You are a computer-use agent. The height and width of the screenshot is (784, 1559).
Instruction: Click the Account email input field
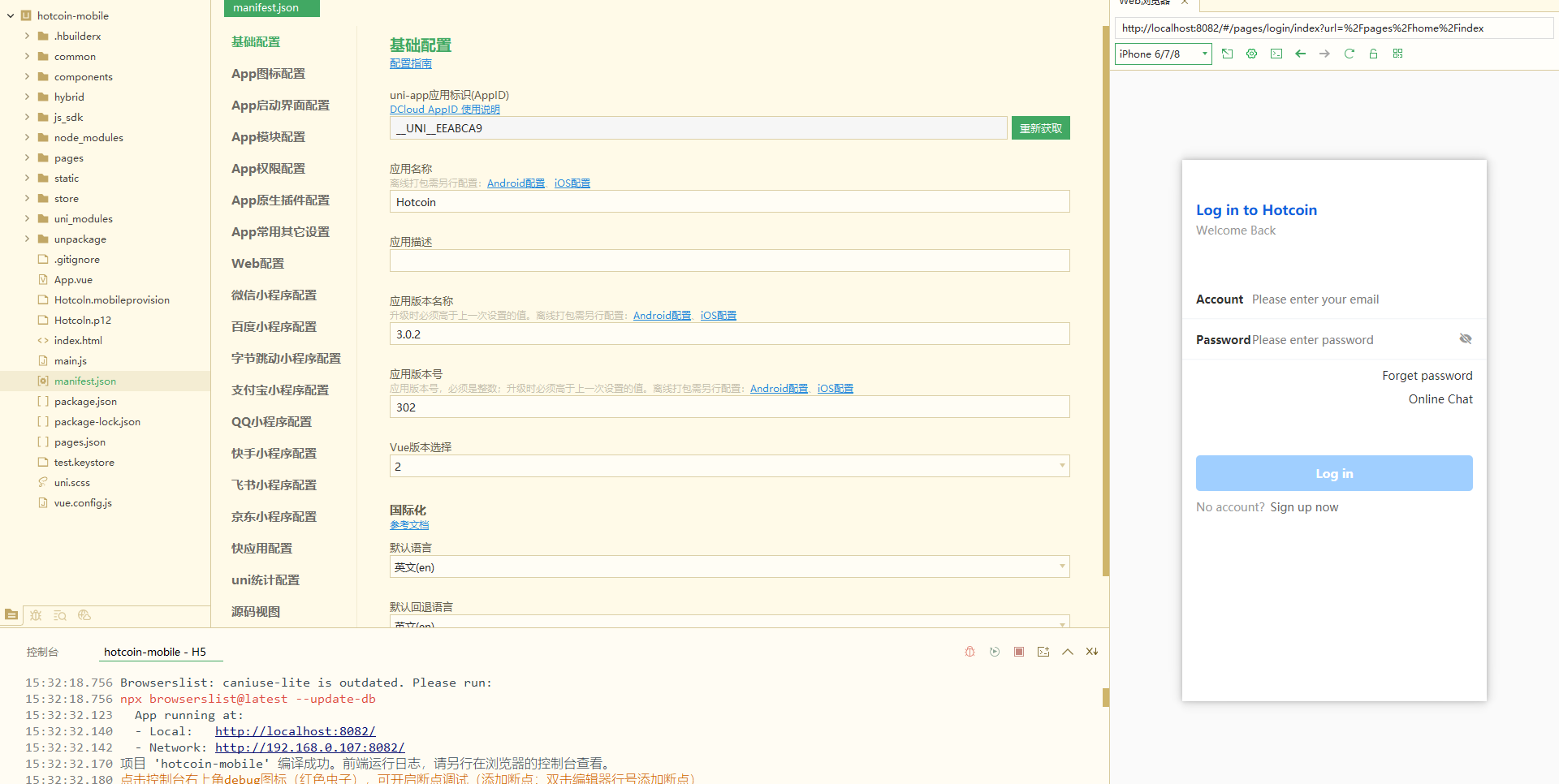pos(1361,299)
